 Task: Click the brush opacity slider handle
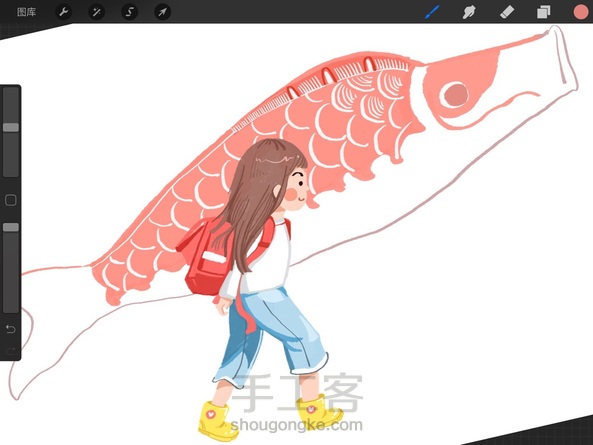tap(11, 227)
